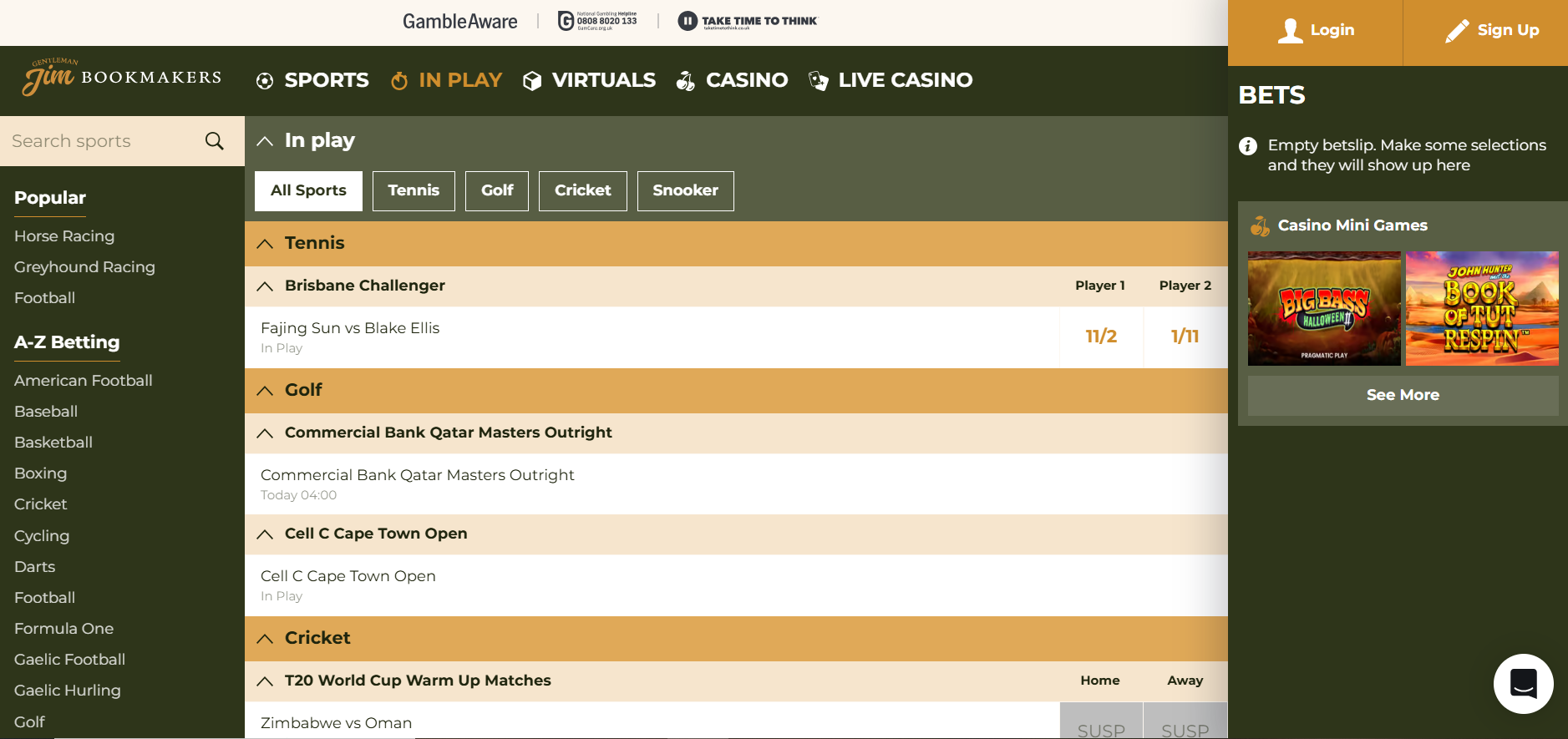Open Gaelic Football in A-Z Betting
The image size is (1568, 739).
click(x=69, y=660)
